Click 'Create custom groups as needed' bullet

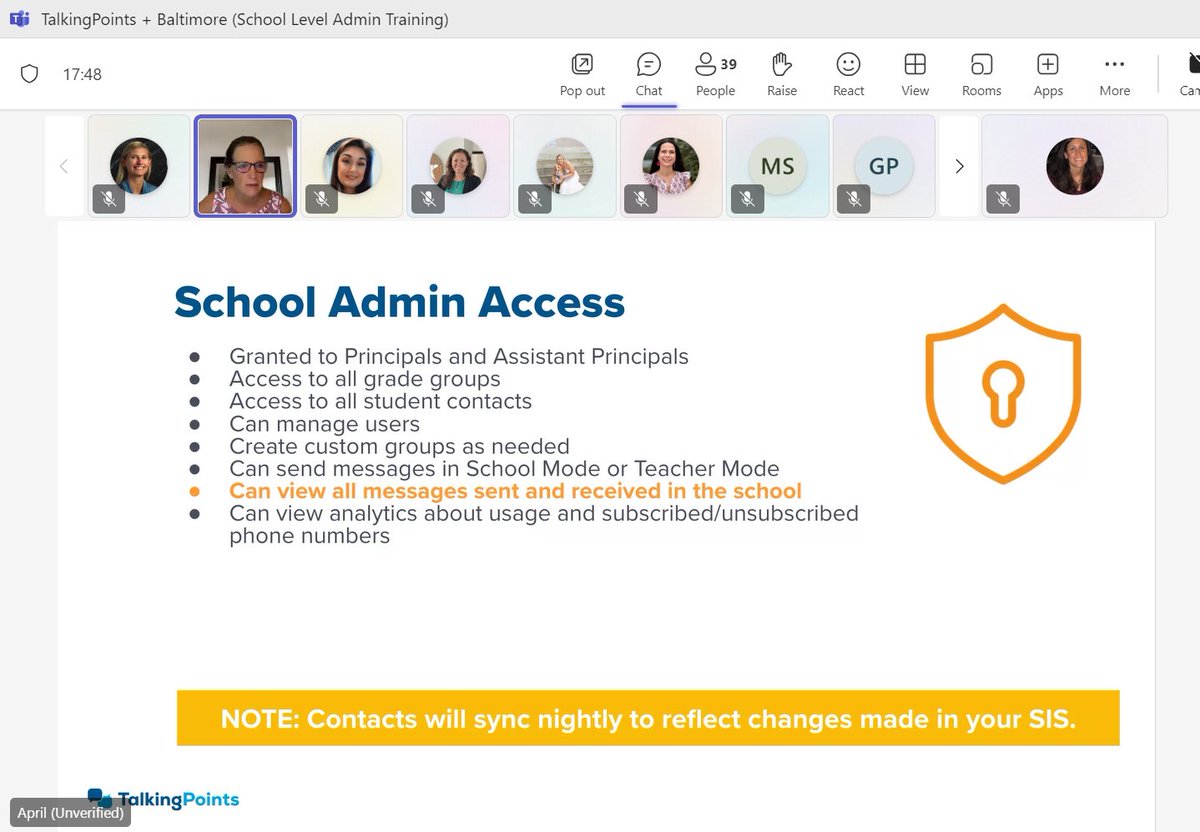tap(399, 446)
